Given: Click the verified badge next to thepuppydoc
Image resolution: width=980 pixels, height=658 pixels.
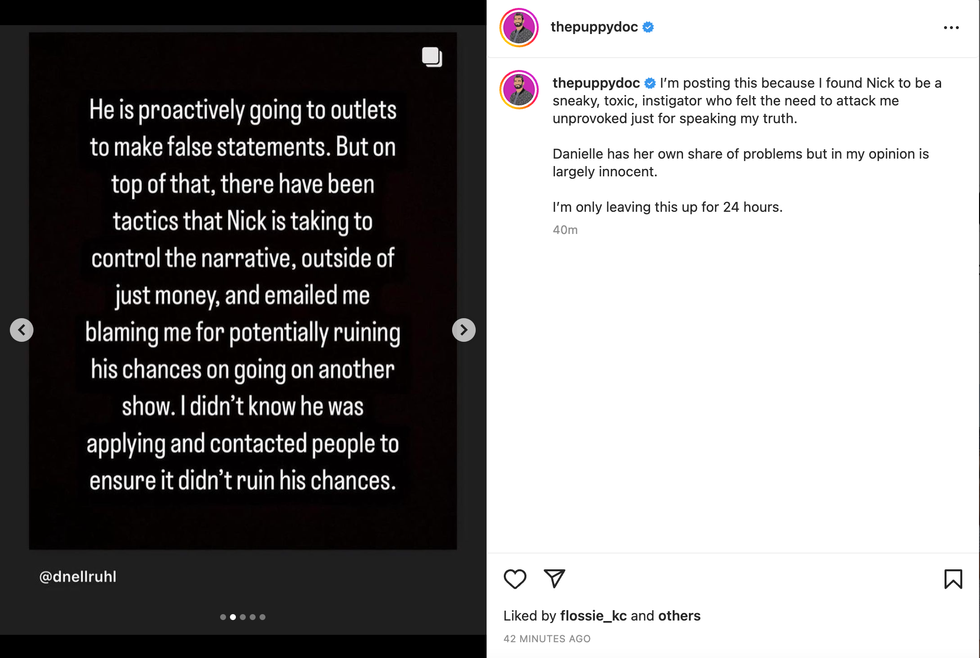Looking at the screenshot, I should click(649, 28).
